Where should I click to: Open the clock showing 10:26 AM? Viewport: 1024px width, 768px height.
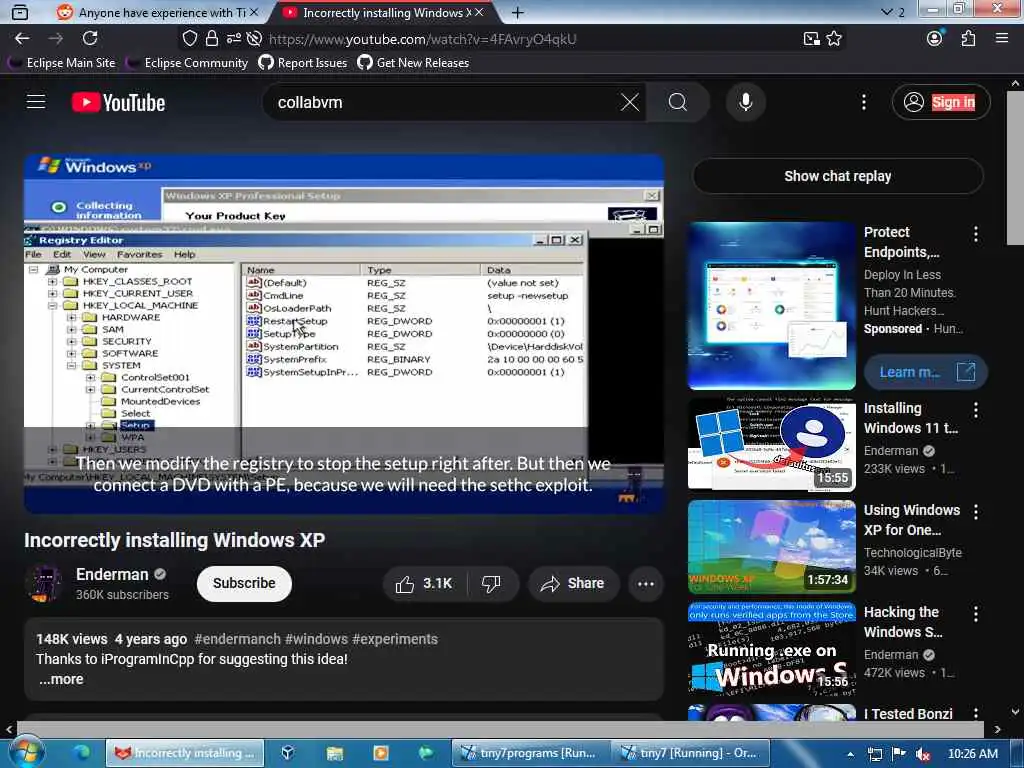[x=972, y=754]
